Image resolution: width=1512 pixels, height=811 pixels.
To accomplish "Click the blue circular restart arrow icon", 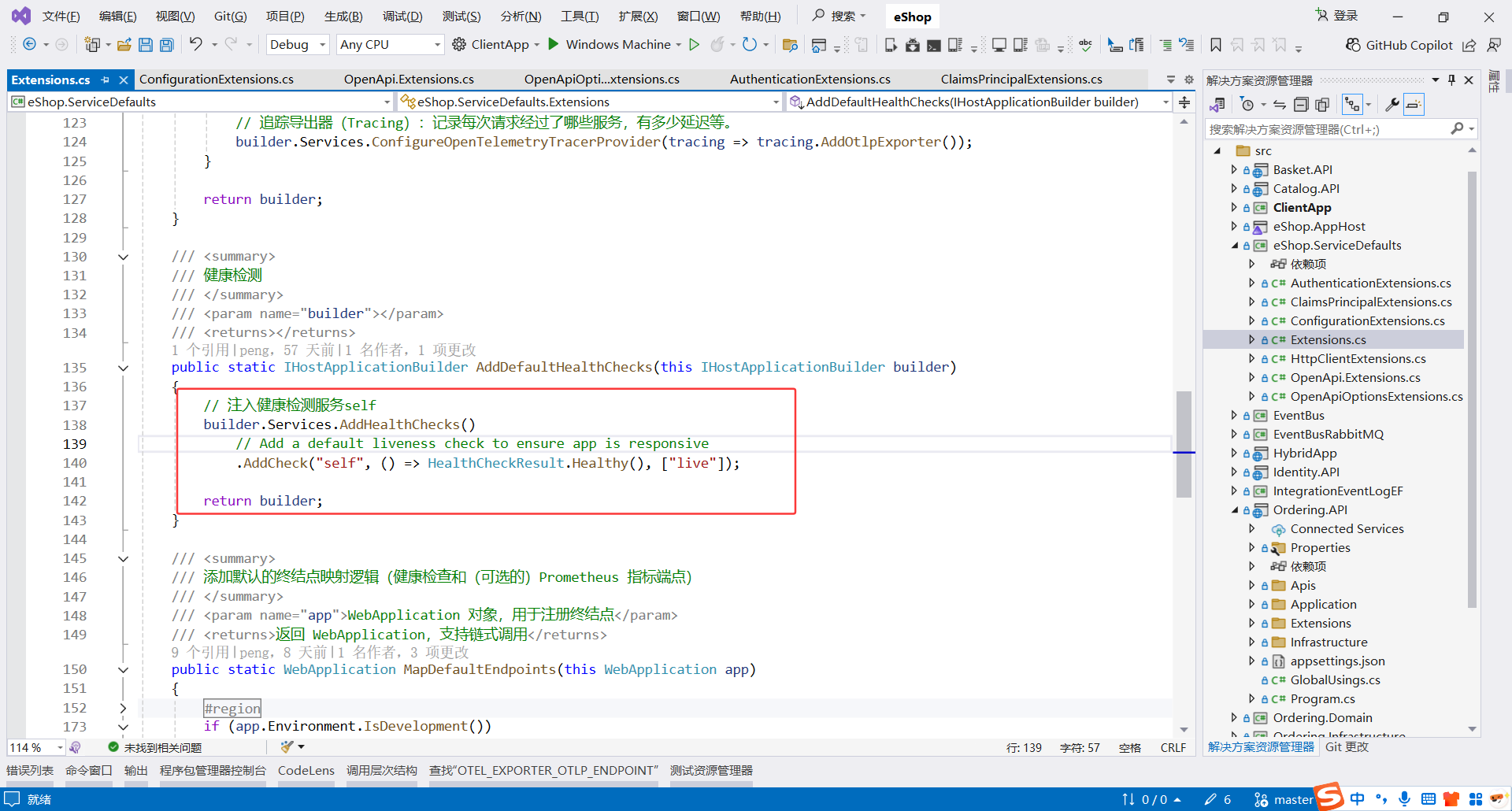I will click(750, 44).
